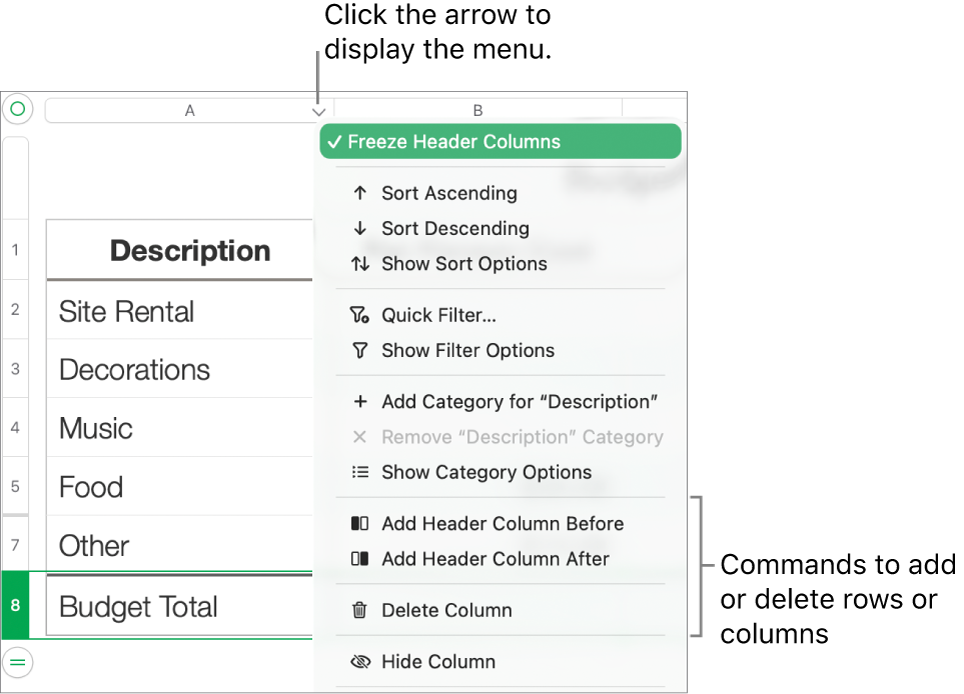
Task: Open the column A header dropdown arrow
Action: coord(318,111)
